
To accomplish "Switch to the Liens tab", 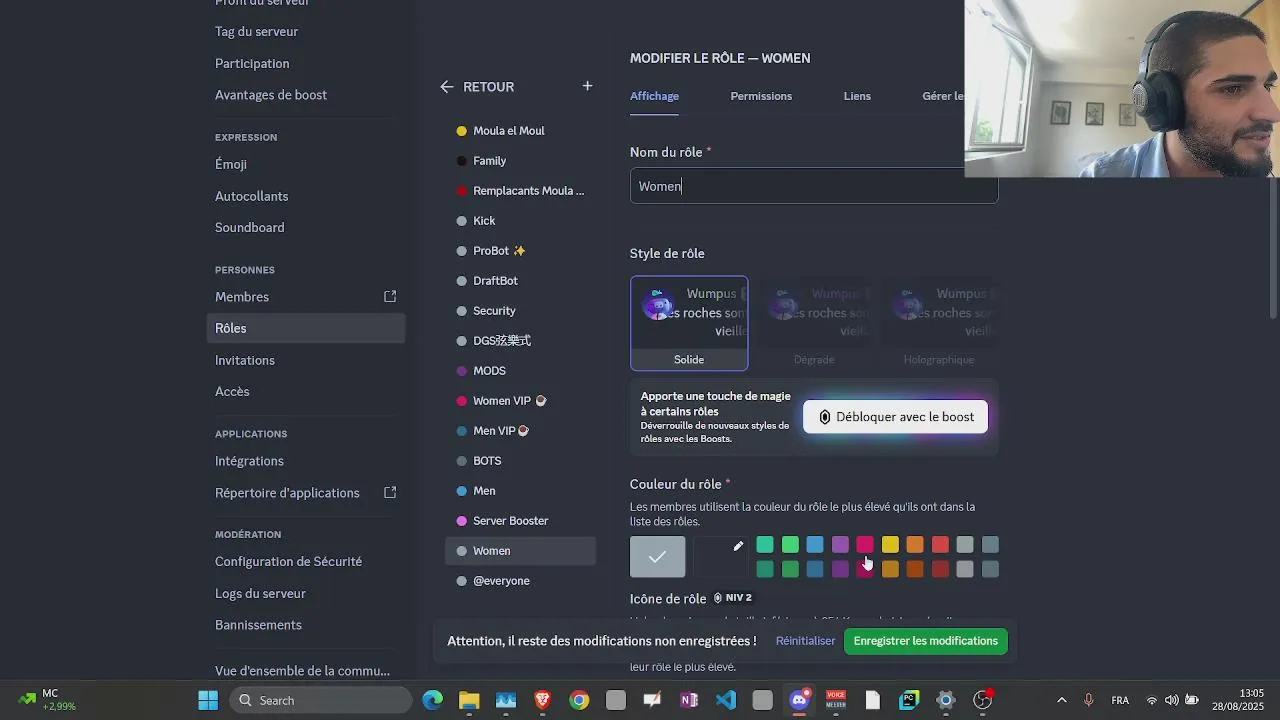I will click(x=857, y=96).
